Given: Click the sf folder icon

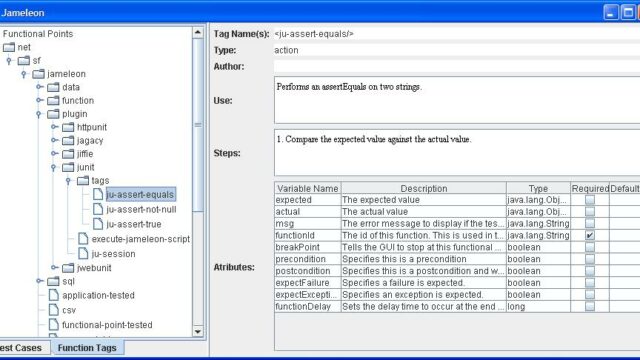Looking at the screenshot, I should (x=24, y=61).
